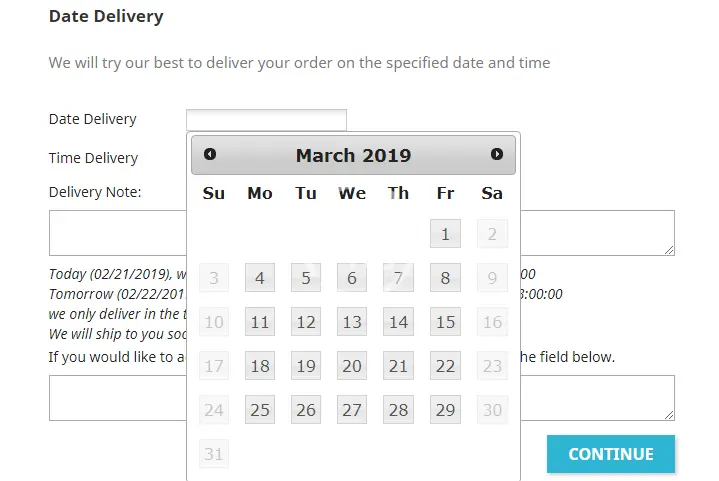The image size is (719, 481).
Task: Pick March 18 as delivery date
Action: point(260,366)
